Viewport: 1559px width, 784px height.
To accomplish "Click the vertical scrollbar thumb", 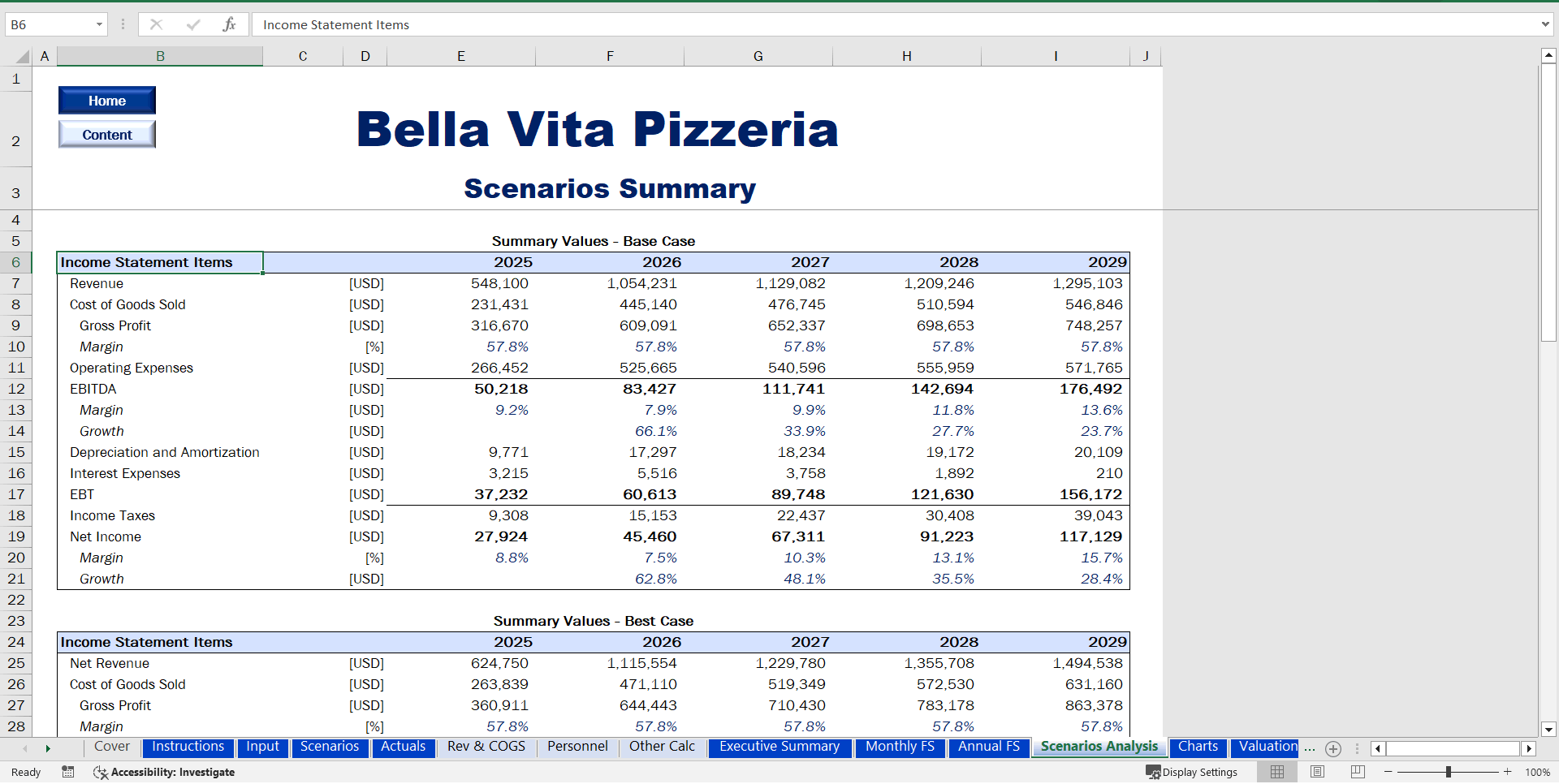I will click(1548, 203).
